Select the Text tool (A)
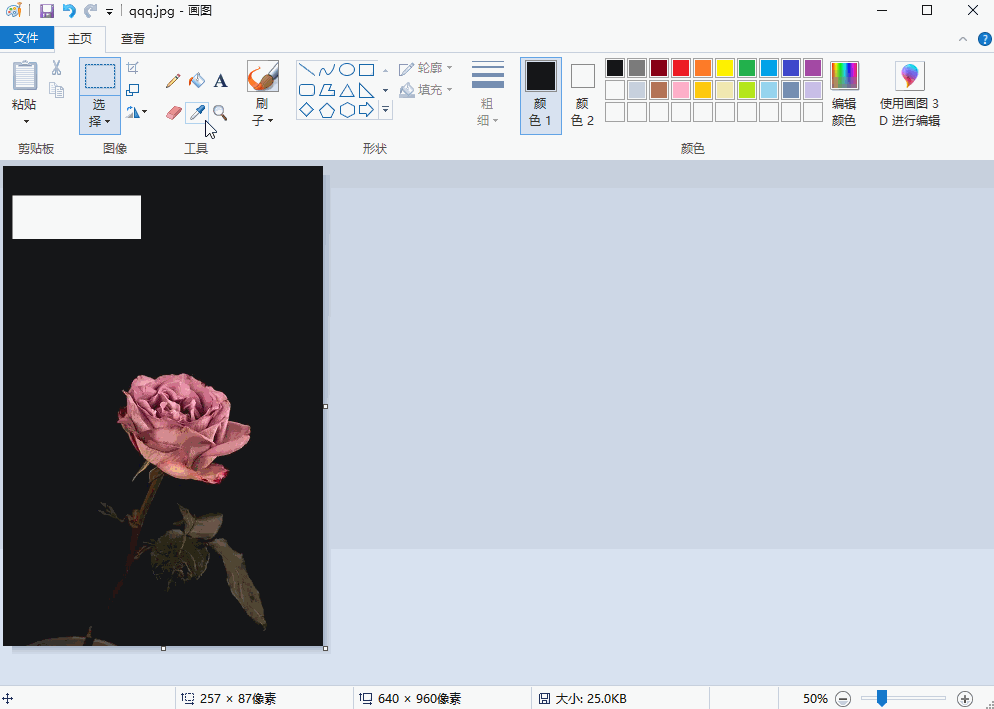994x709 pixels. 221,81
